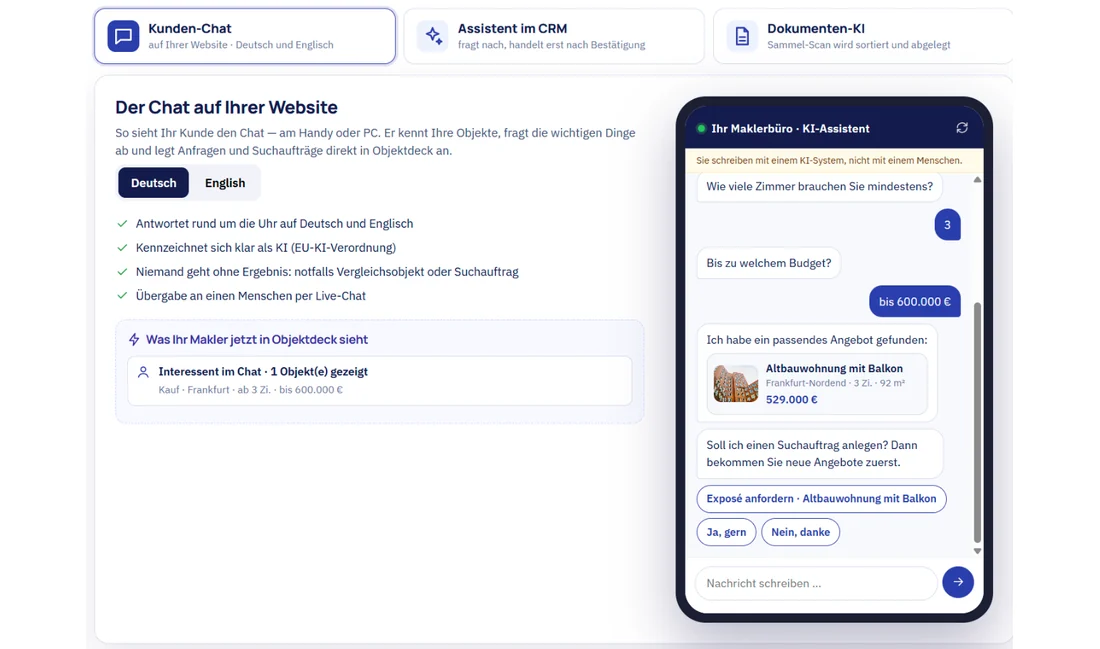Click the user reply bubble 3
This screenshot has height=649, width=1100.
click(947, 225)
